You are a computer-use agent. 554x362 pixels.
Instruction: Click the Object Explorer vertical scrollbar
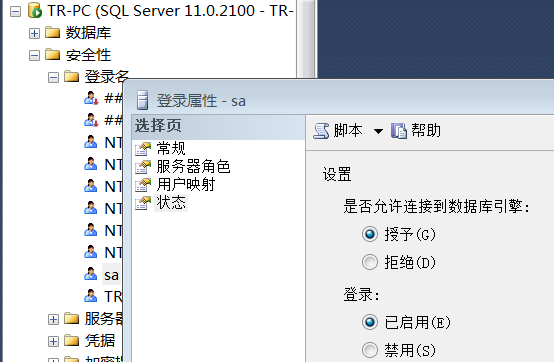pos(306,39)
